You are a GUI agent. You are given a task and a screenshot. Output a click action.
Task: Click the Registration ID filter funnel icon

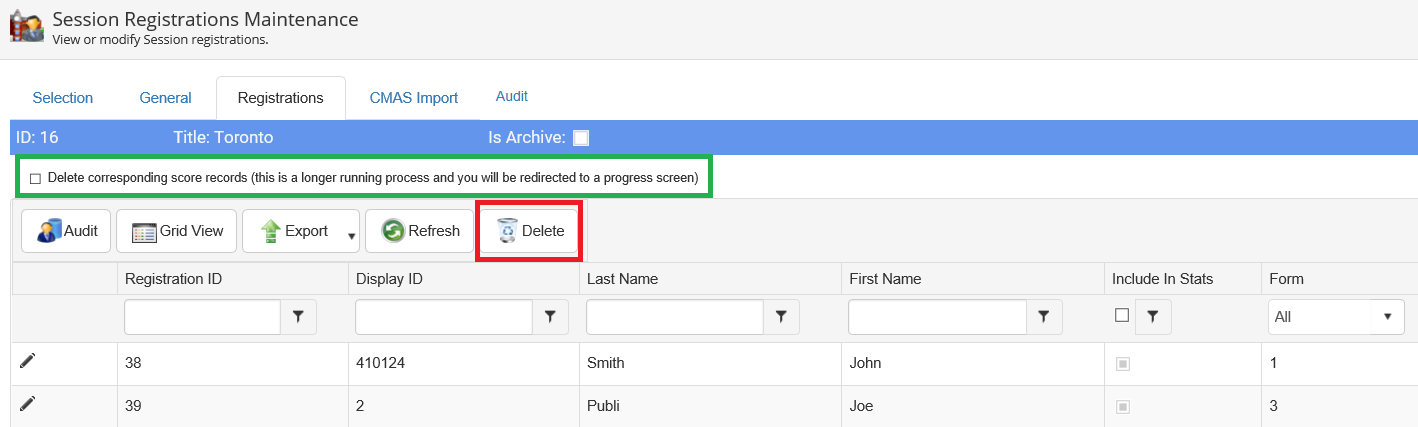tap(298, 316)
